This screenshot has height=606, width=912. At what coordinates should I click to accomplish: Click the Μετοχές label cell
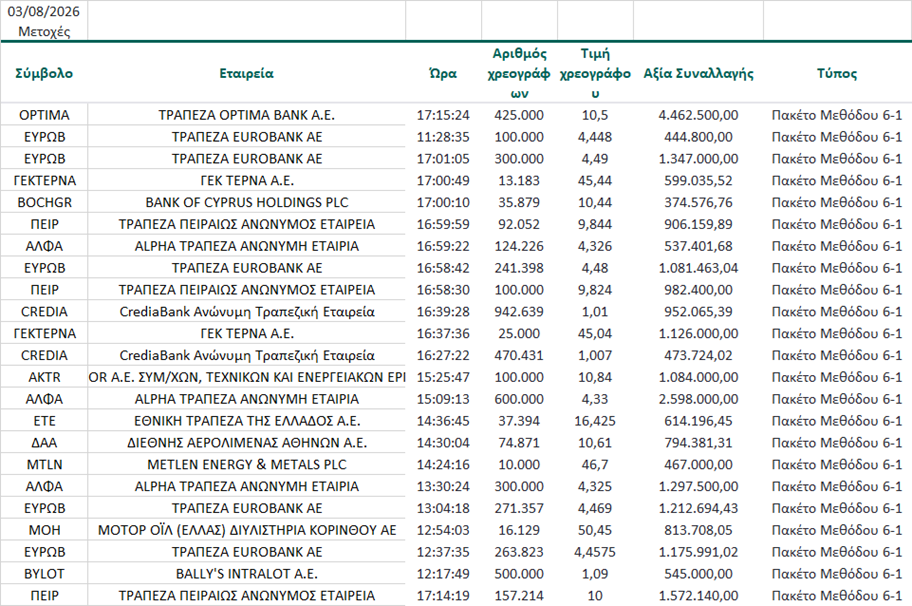(44, 31)
